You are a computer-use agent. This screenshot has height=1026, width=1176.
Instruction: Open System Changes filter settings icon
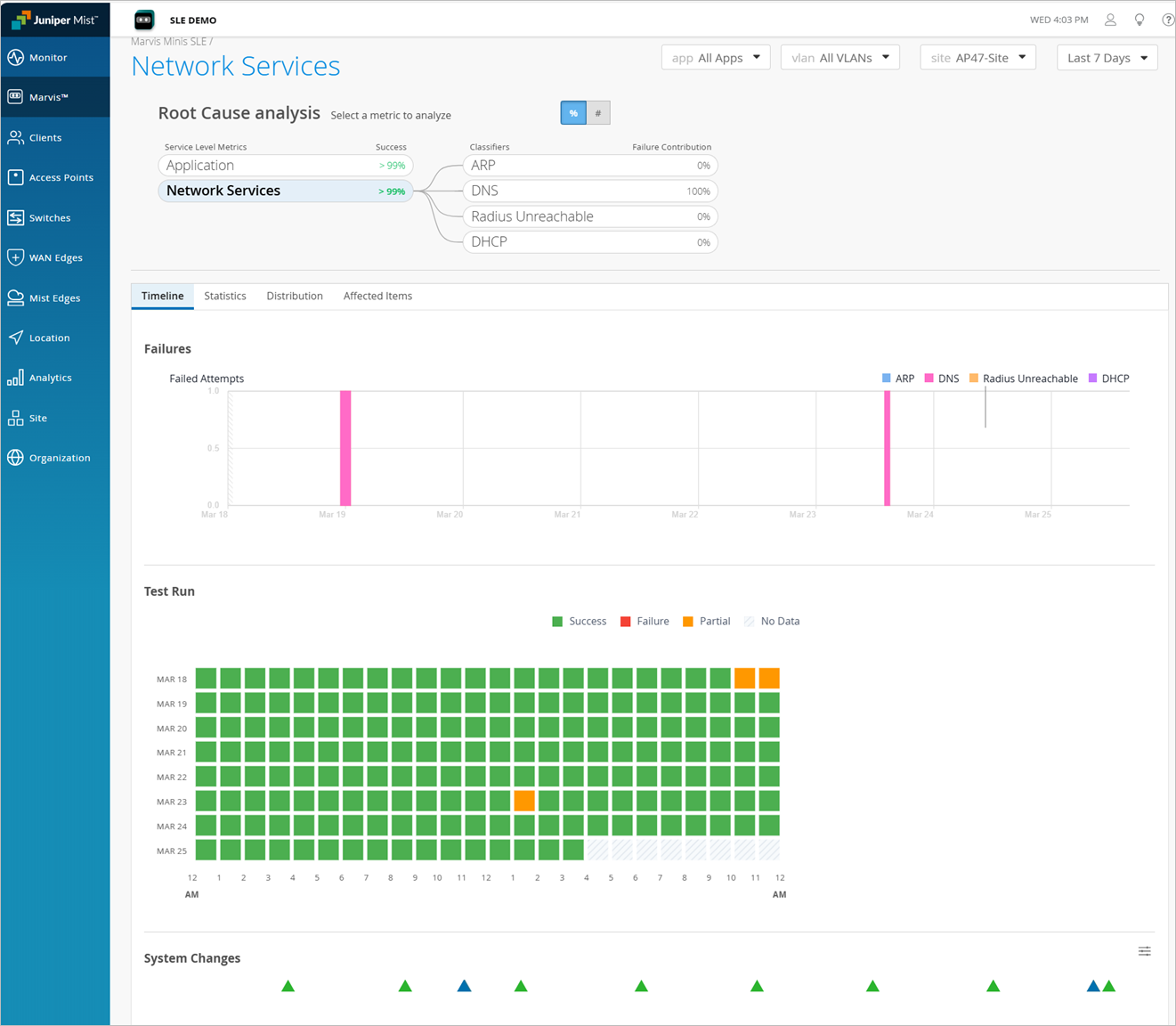(x=1144, y=952)
